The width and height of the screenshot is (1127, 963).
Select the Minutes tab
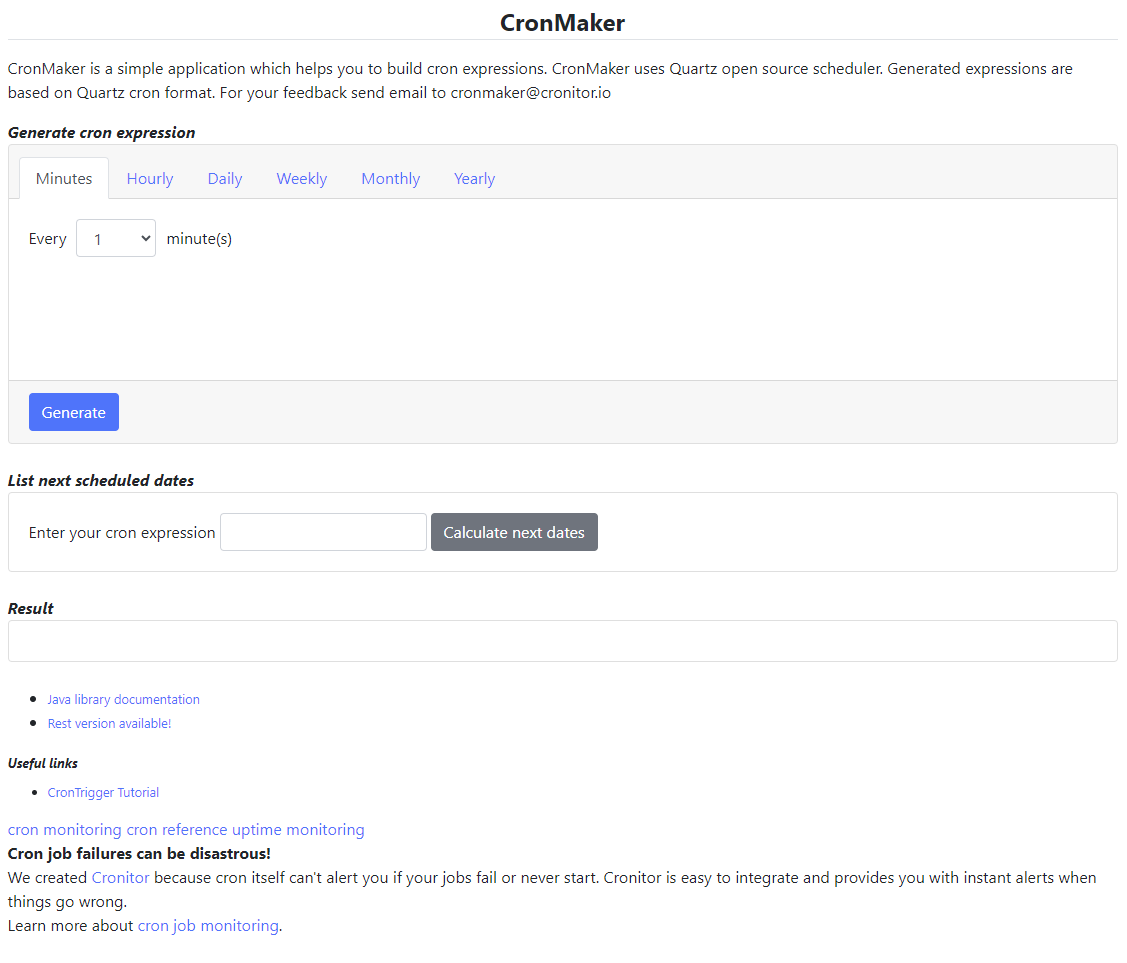[63, 177]
